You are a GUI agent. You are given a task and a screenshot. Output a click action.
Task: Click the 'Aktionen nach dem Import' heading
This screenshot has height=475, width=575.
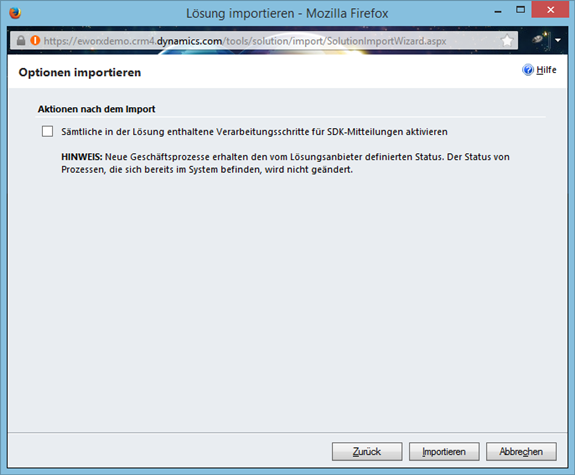pos(96,109)
